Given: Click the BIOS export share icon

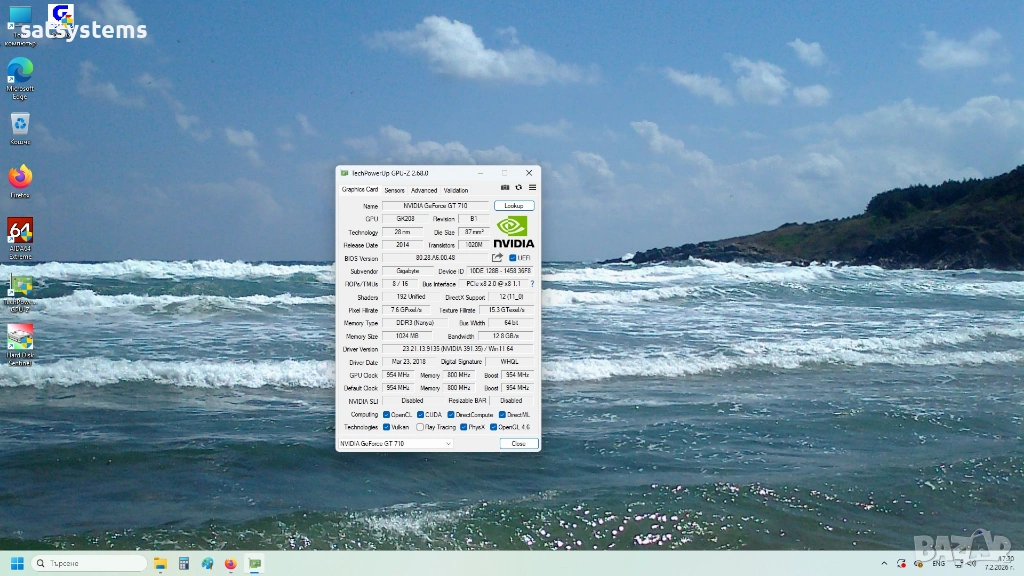Looking at the screenshot, I should pos(497,258).
